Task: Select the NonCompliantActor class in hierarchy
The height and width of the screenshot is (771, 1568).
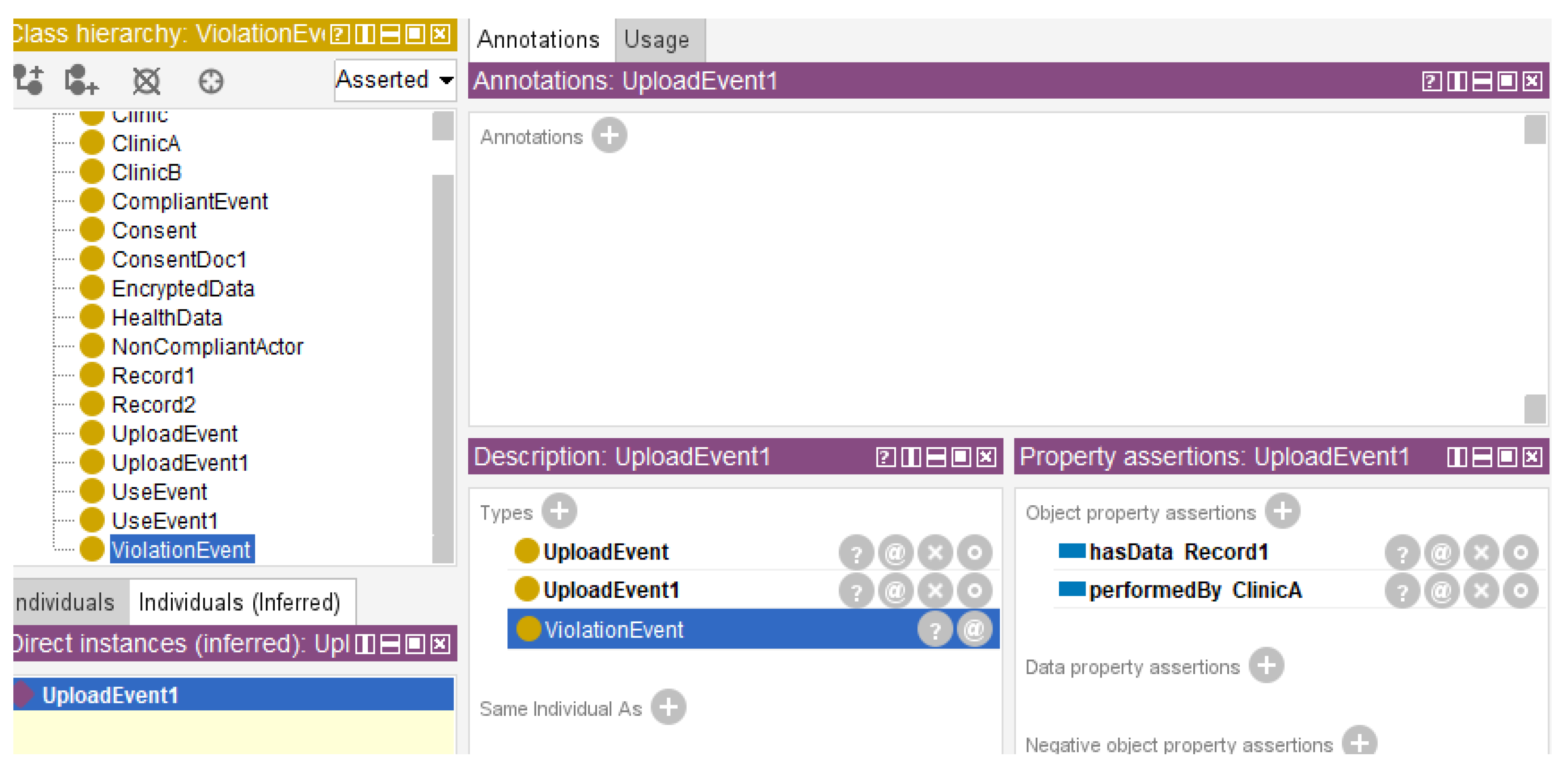Action: [x=207, y=346]
